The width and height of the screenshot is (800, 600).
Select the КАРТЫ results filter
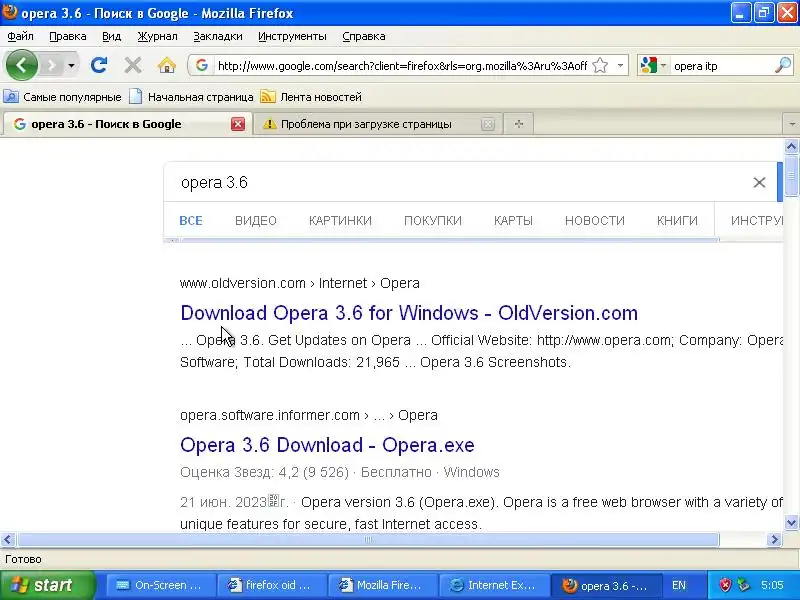point(513,220)
